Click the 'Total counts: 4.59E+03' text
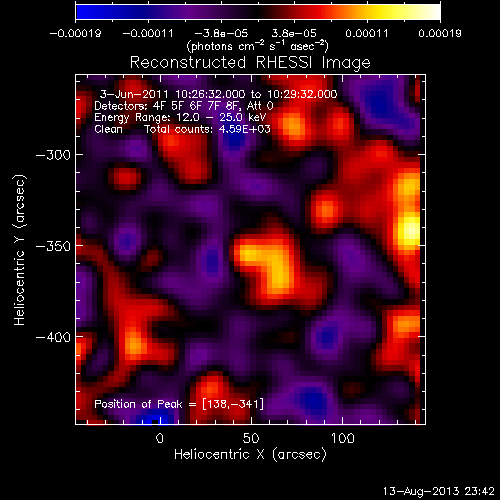Screen dimensions: 500x500 (x=207, y=129)
